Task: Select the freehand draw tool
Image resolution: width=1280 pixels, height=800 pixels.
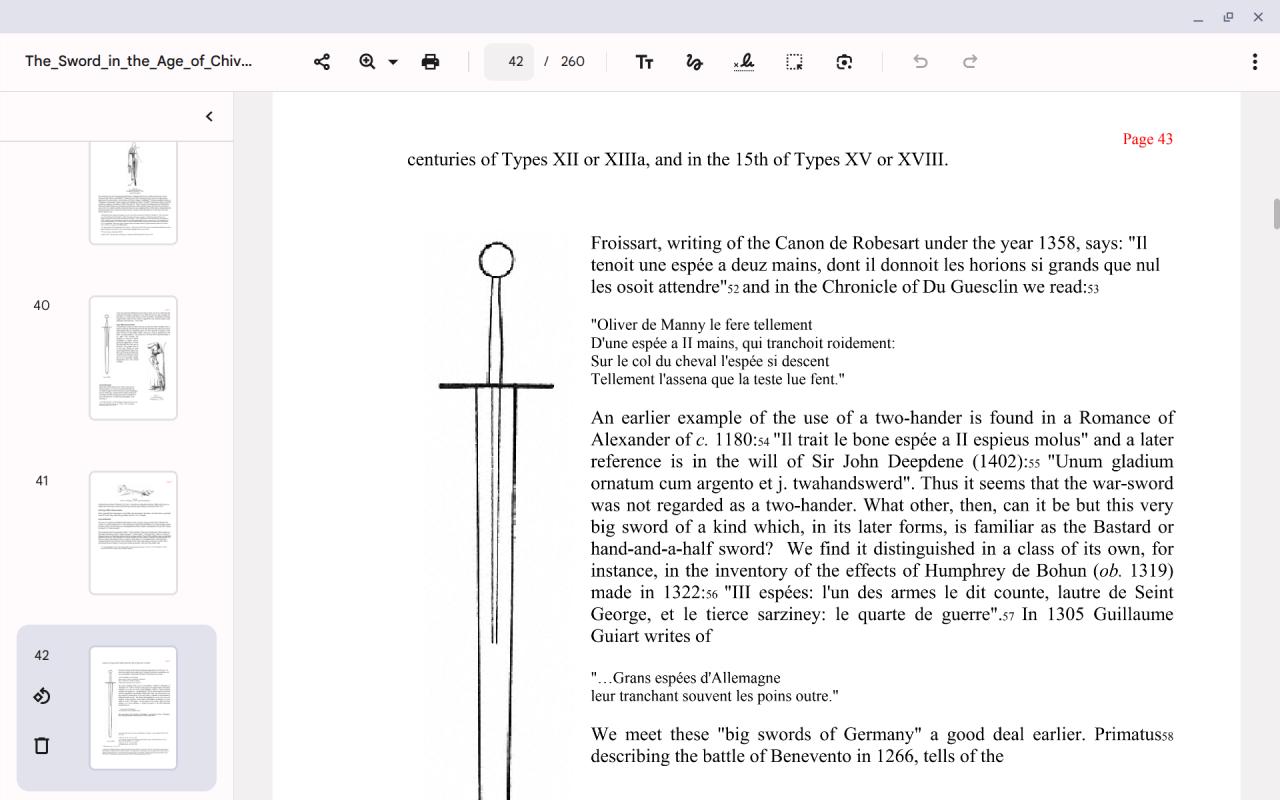Action: click(694, 62)
